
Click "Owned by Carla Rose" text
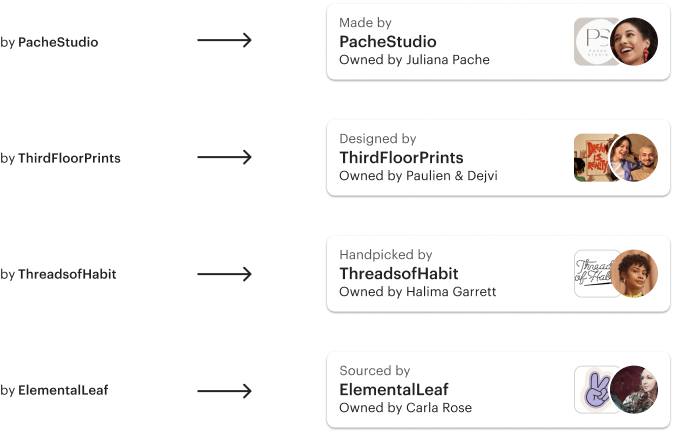[405, 408]
